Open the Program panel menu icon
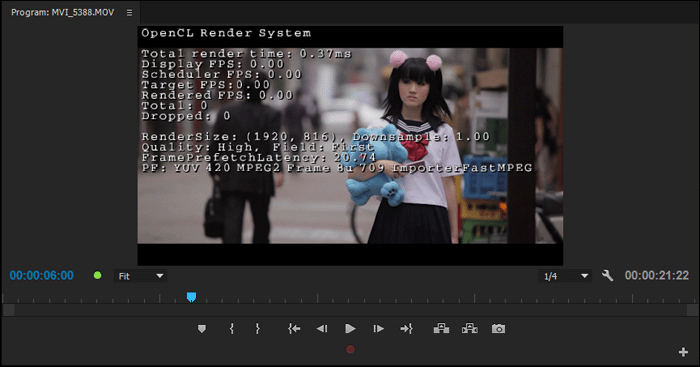Screen dimensions: 700x367 129,13
